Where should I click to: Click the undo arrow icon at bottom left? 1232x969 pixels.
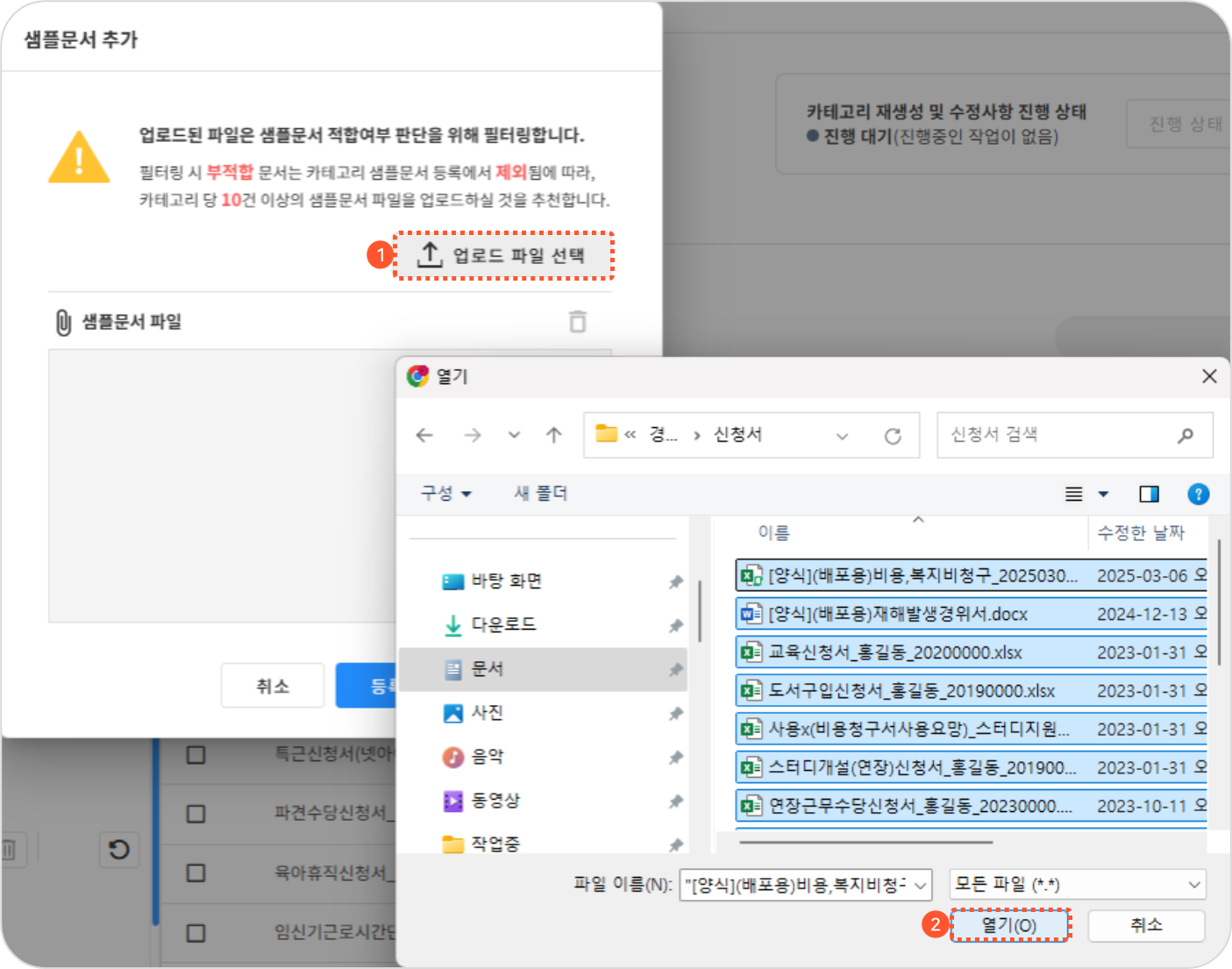(x=118, y=849)
